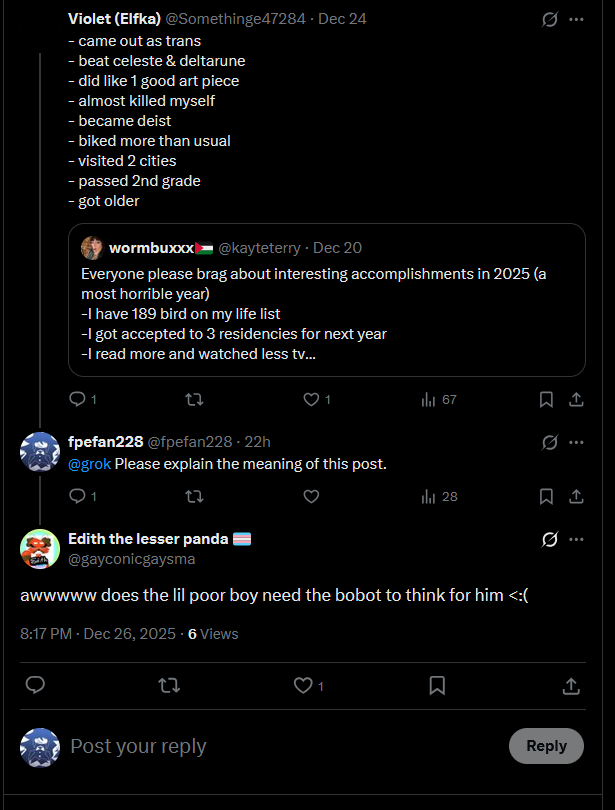615x810 pixels.
Task: Click Grok icon on Violet's tweet
Action: pos(549,19)
